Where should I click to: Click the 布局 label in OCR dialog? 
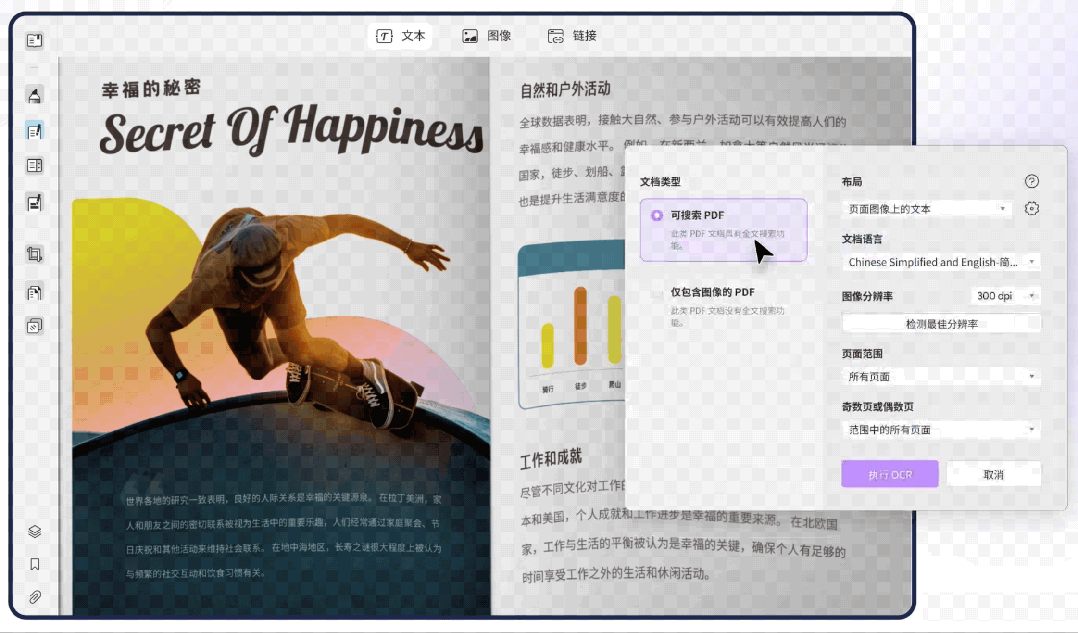(852, 181)
